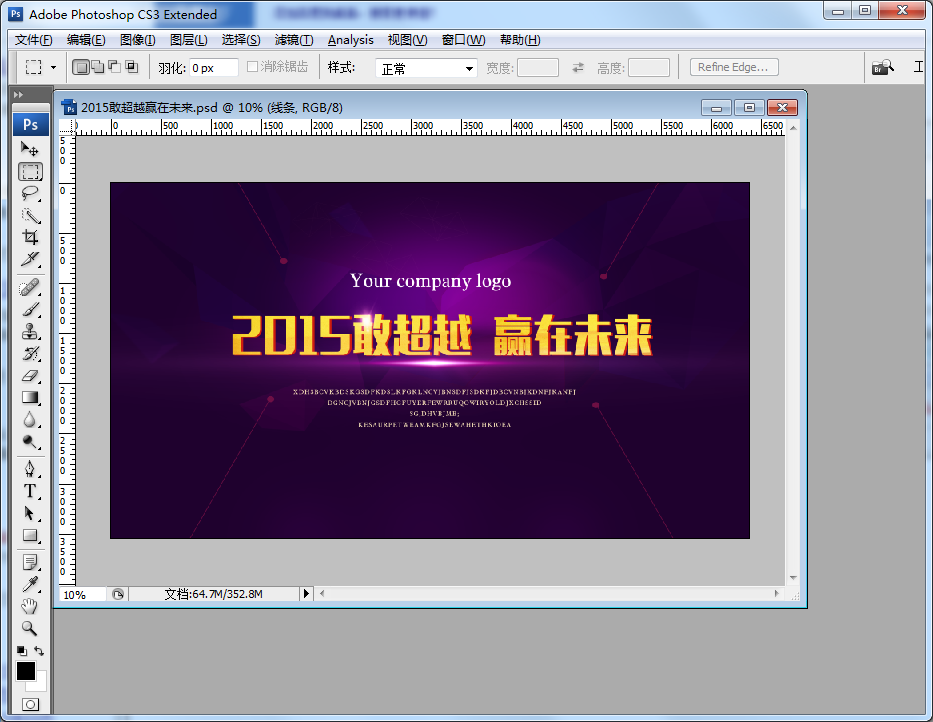Swap foreground and background colors

(39, 651)
